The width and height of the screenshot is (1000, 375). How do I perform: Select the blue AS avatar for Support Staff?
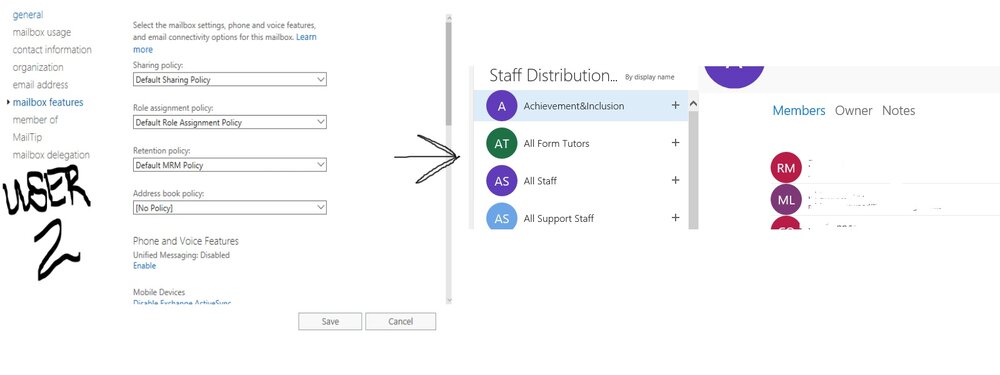pyautogui.click(x=502, y=217)
